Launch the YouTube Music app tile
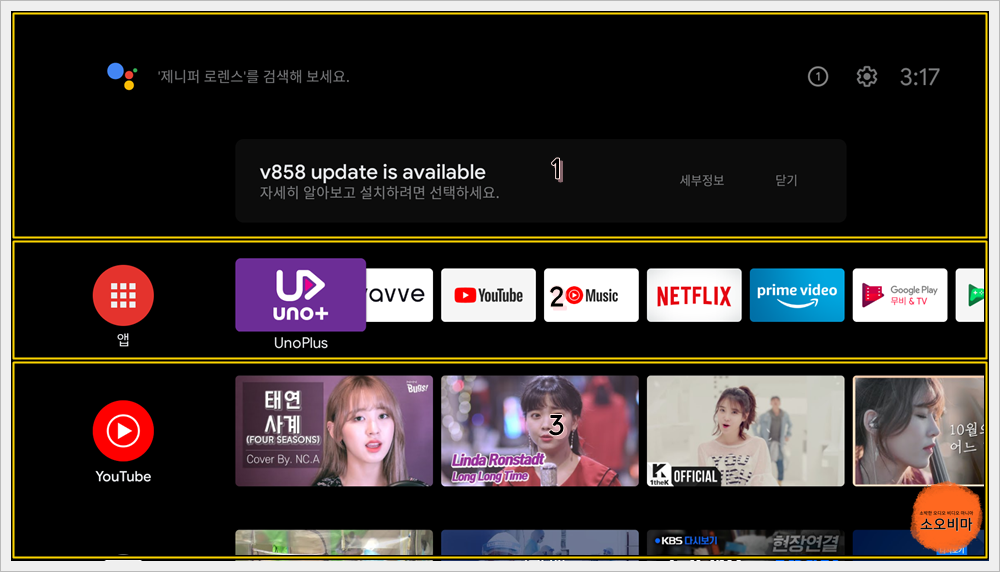Viewport: 1000px width, 572px height. (x=591, y=295)
